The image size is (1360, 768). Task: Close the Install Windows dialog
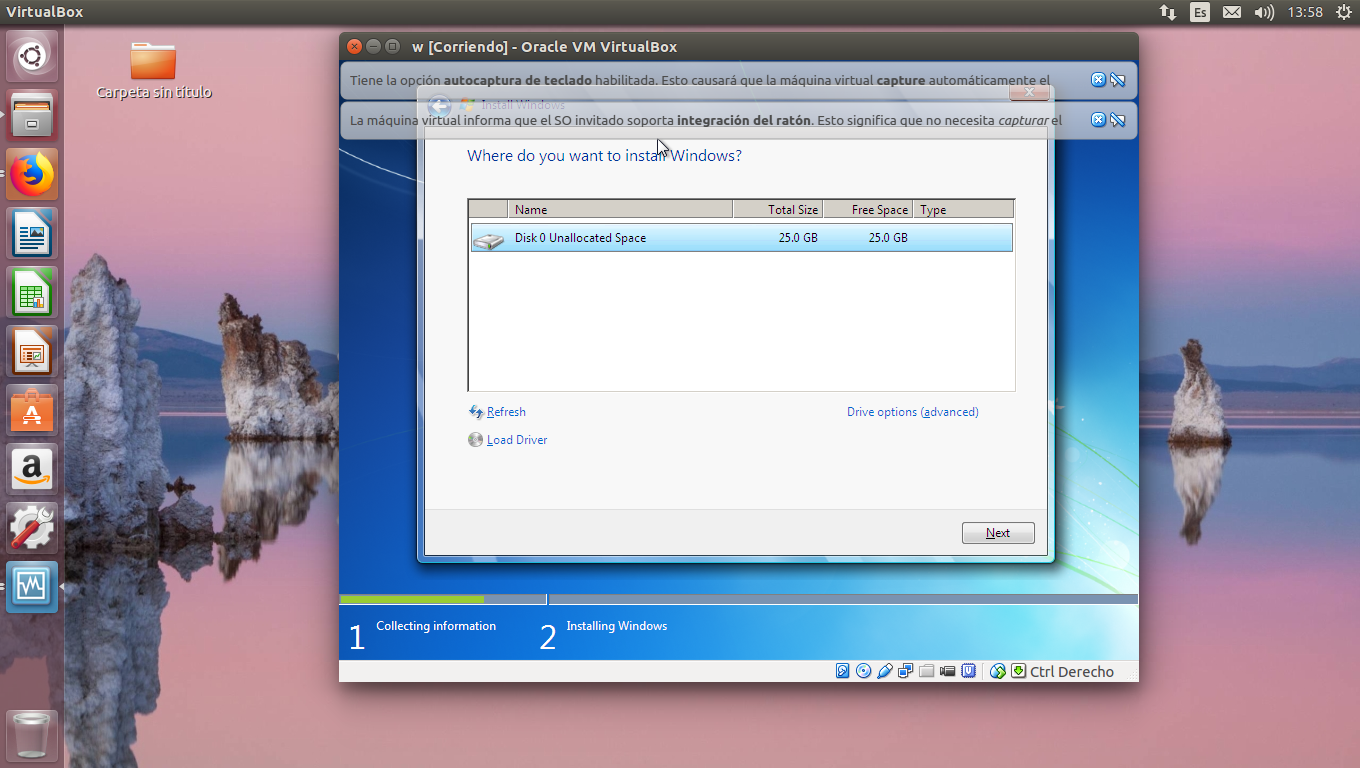[1029, 93]
